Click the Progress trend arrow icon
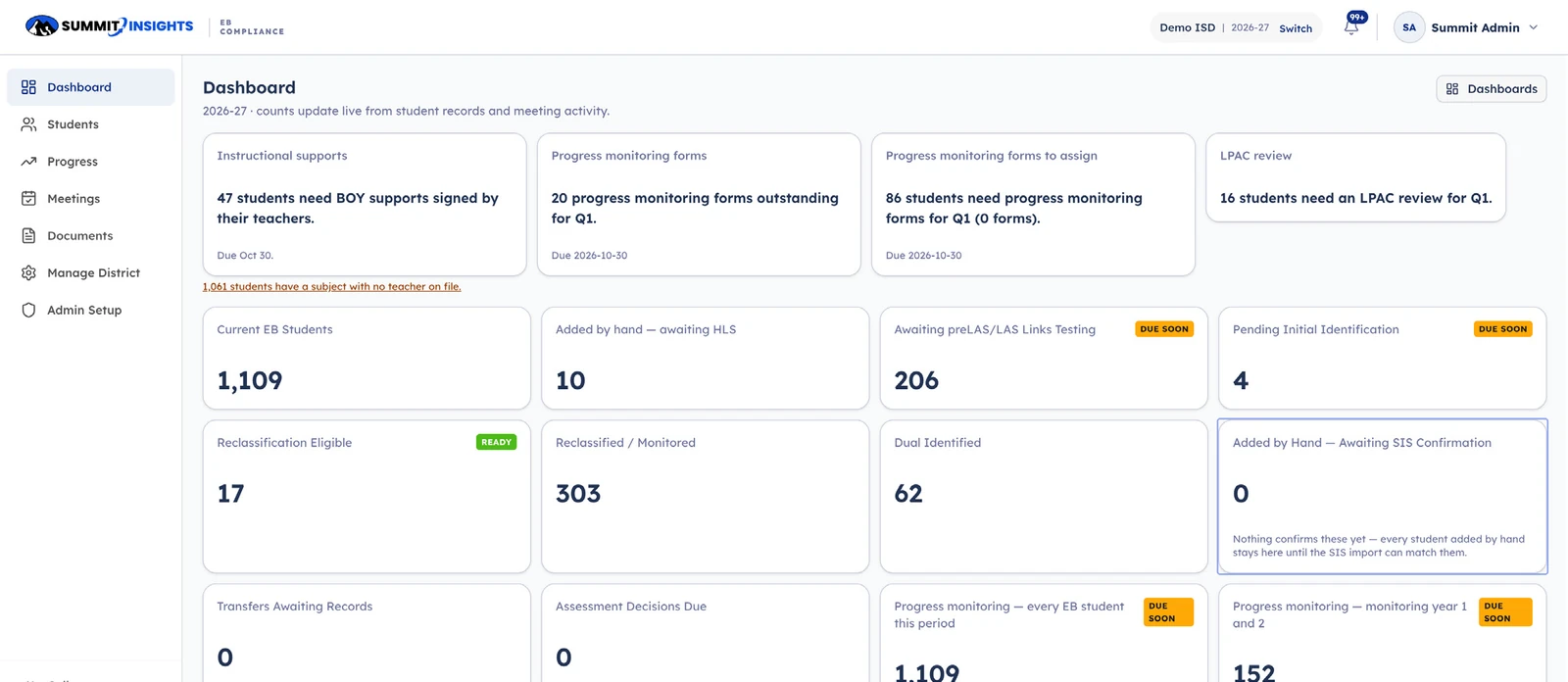Screen dimensions: 1568x682 (x=28, y=162)
